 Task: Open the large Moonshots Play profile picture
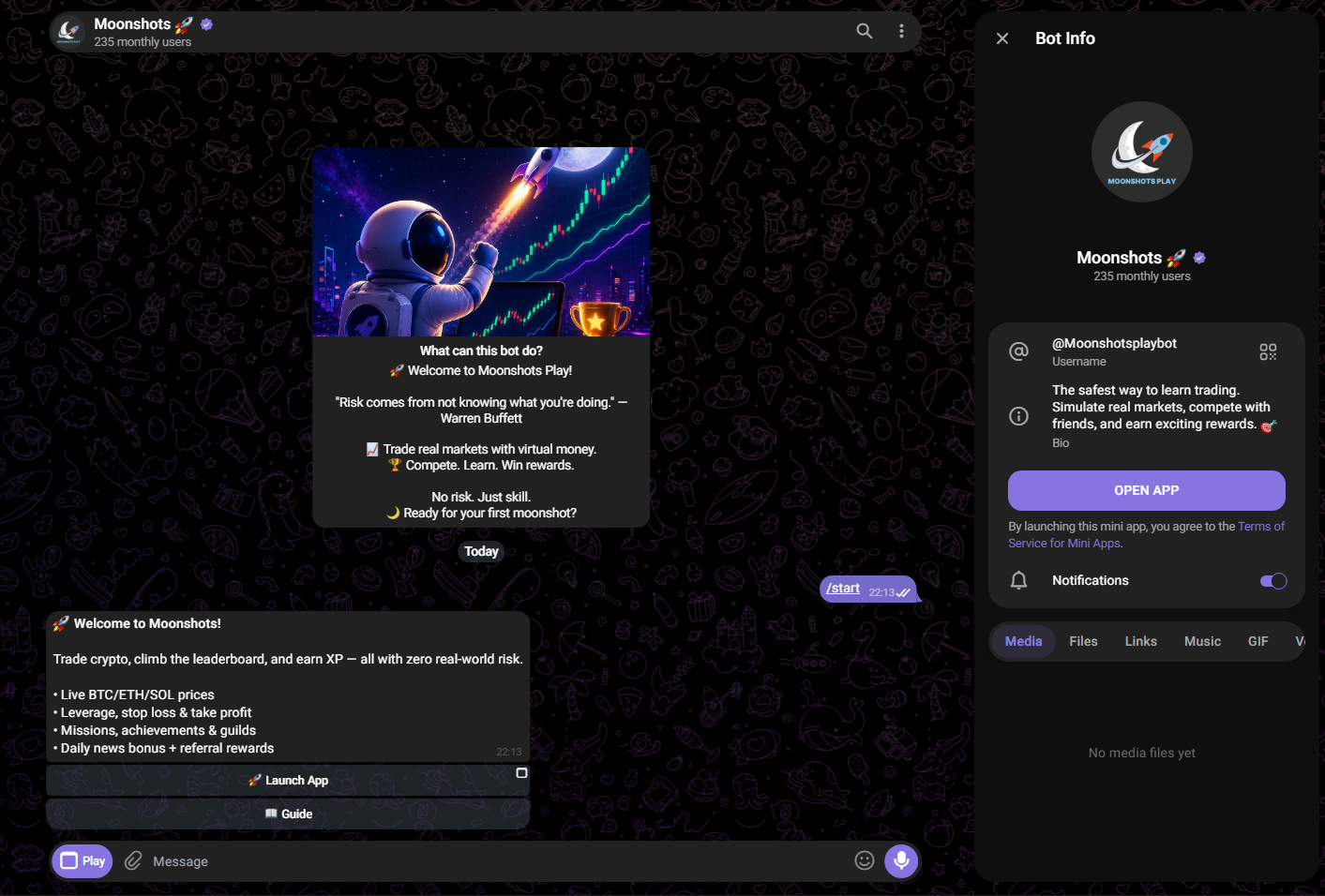[x=1141, y=152]
